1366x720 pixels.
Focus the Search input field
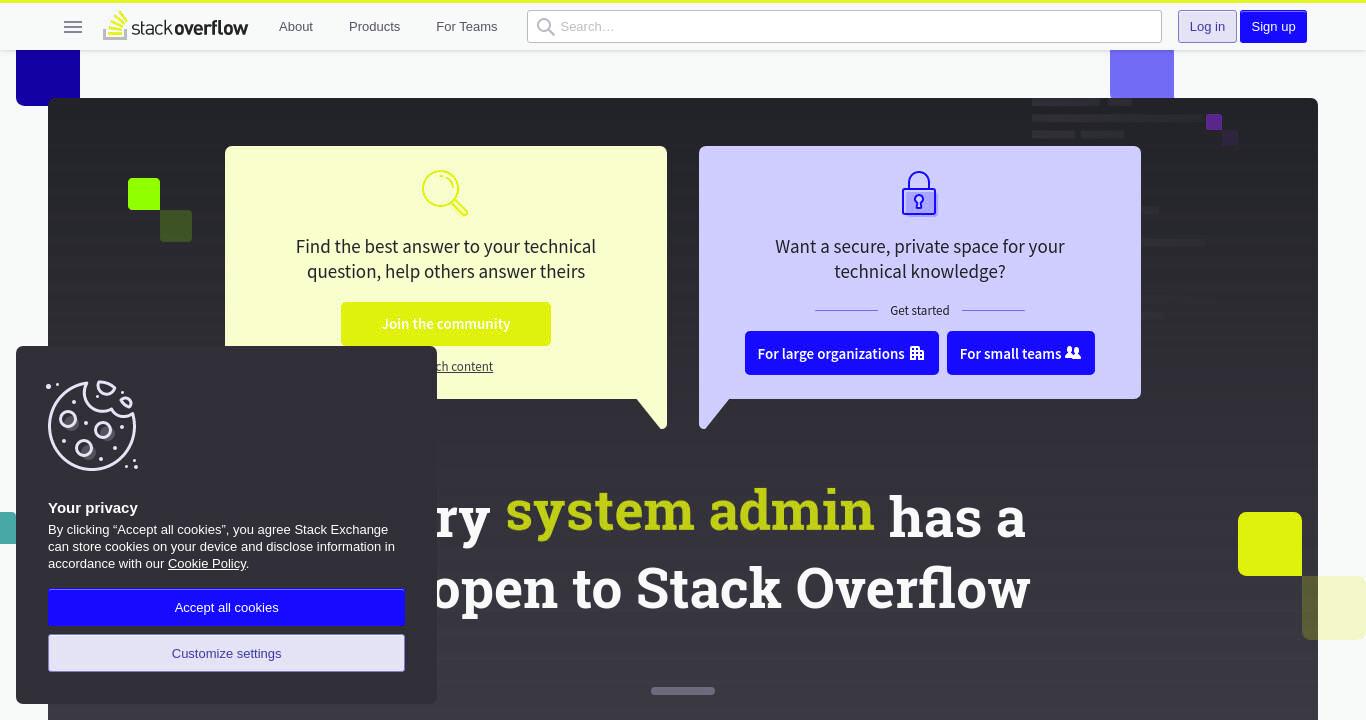844,27
